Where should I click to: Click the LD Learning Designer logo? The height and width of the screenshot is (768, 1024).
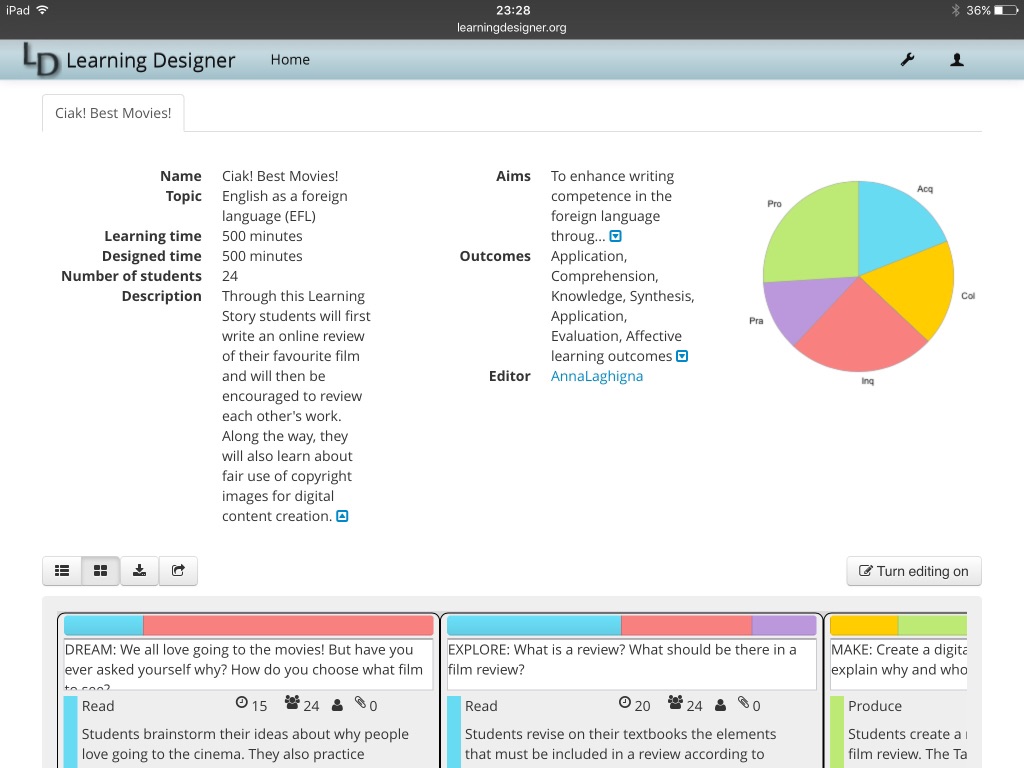(129, 61)
